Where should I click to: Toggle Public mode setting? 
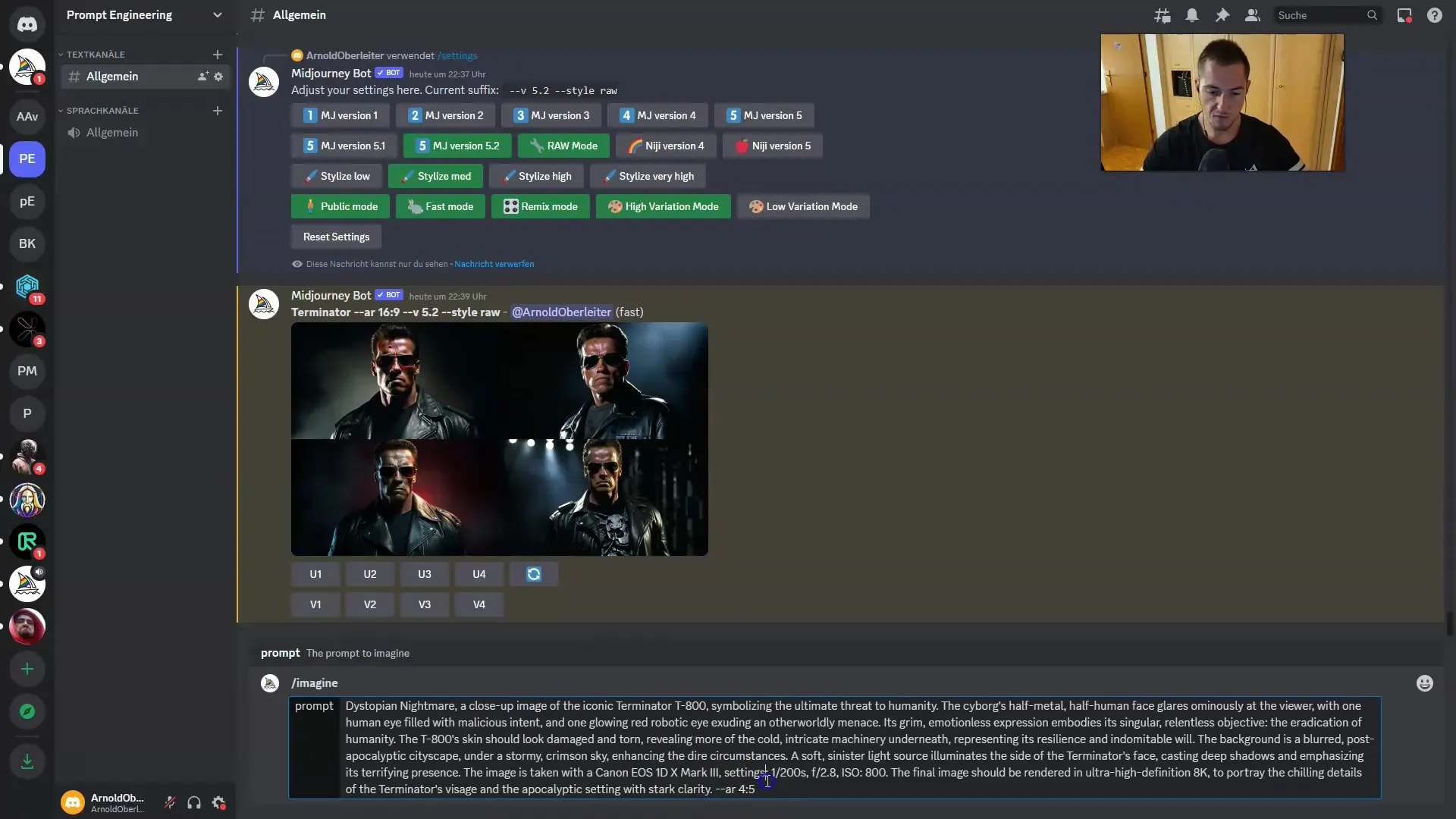point(340,206)
